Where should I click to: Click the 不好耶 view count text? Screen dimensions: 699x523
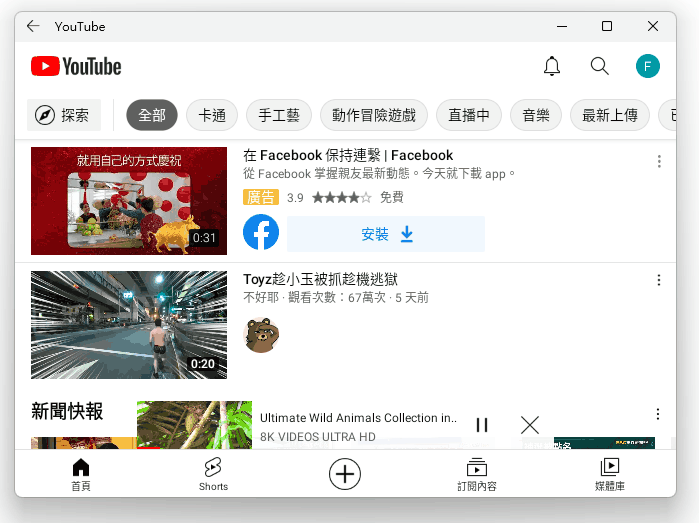[x=336, y=297]
